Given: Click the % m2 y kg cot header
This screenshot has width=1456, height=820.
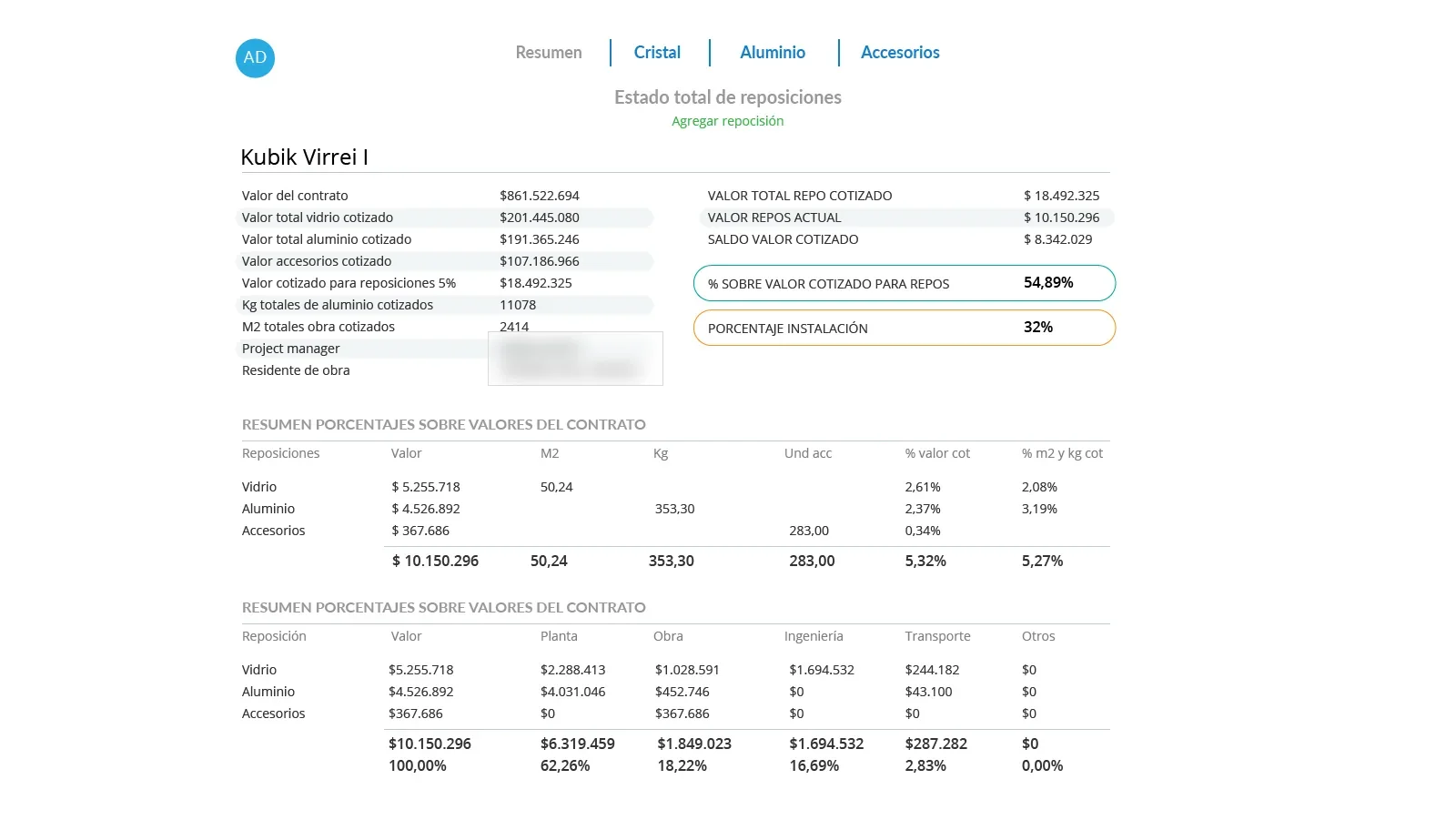Looking at the screenshot, I should (1062, 453).
